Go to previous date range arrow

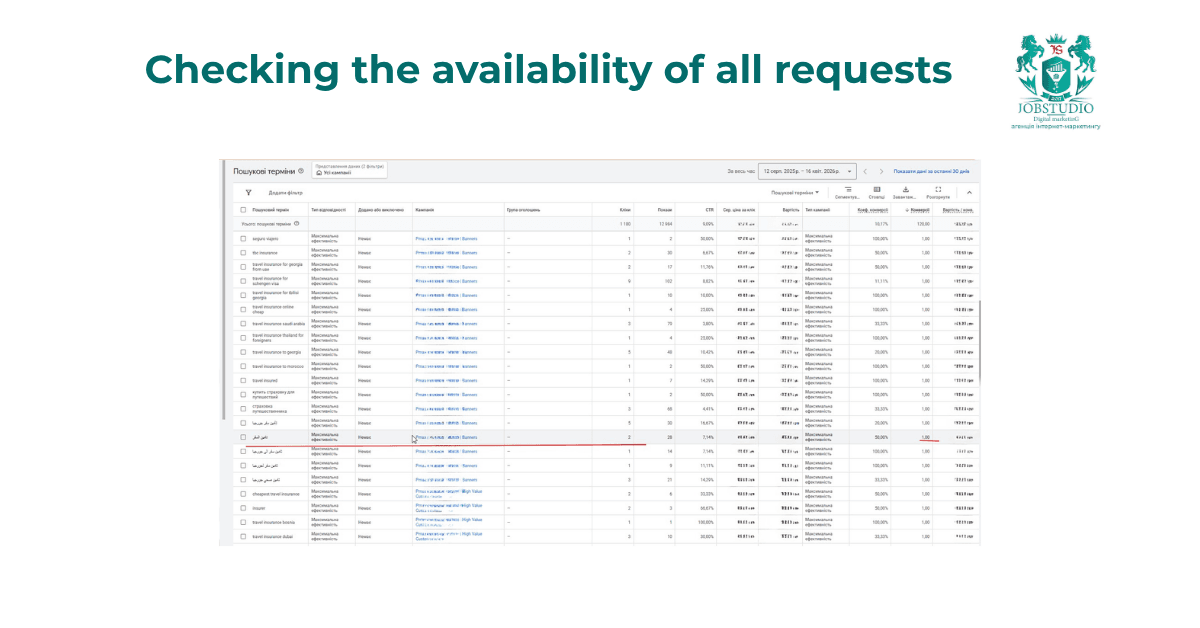866,172
